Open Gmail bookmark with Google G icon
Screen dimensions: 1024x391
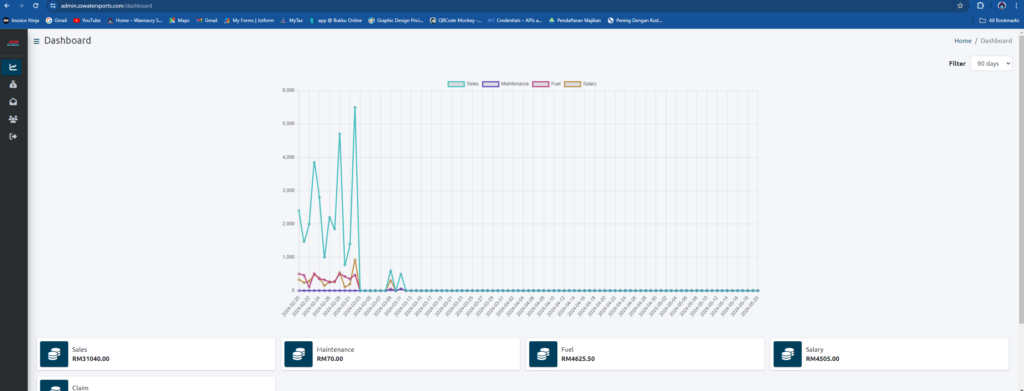point(56,20)
